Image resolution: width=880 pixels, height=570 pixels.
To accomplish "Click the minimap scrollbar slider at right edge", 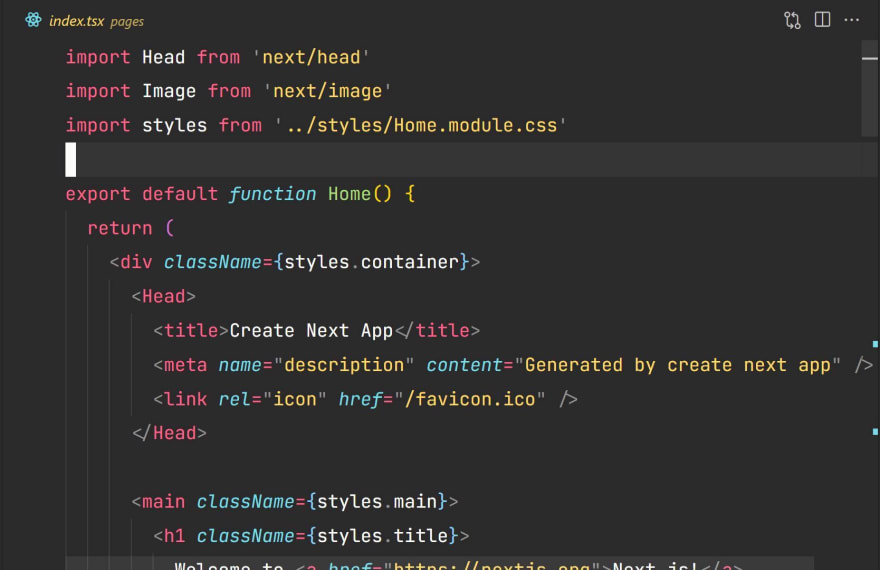I will (870, 88).
